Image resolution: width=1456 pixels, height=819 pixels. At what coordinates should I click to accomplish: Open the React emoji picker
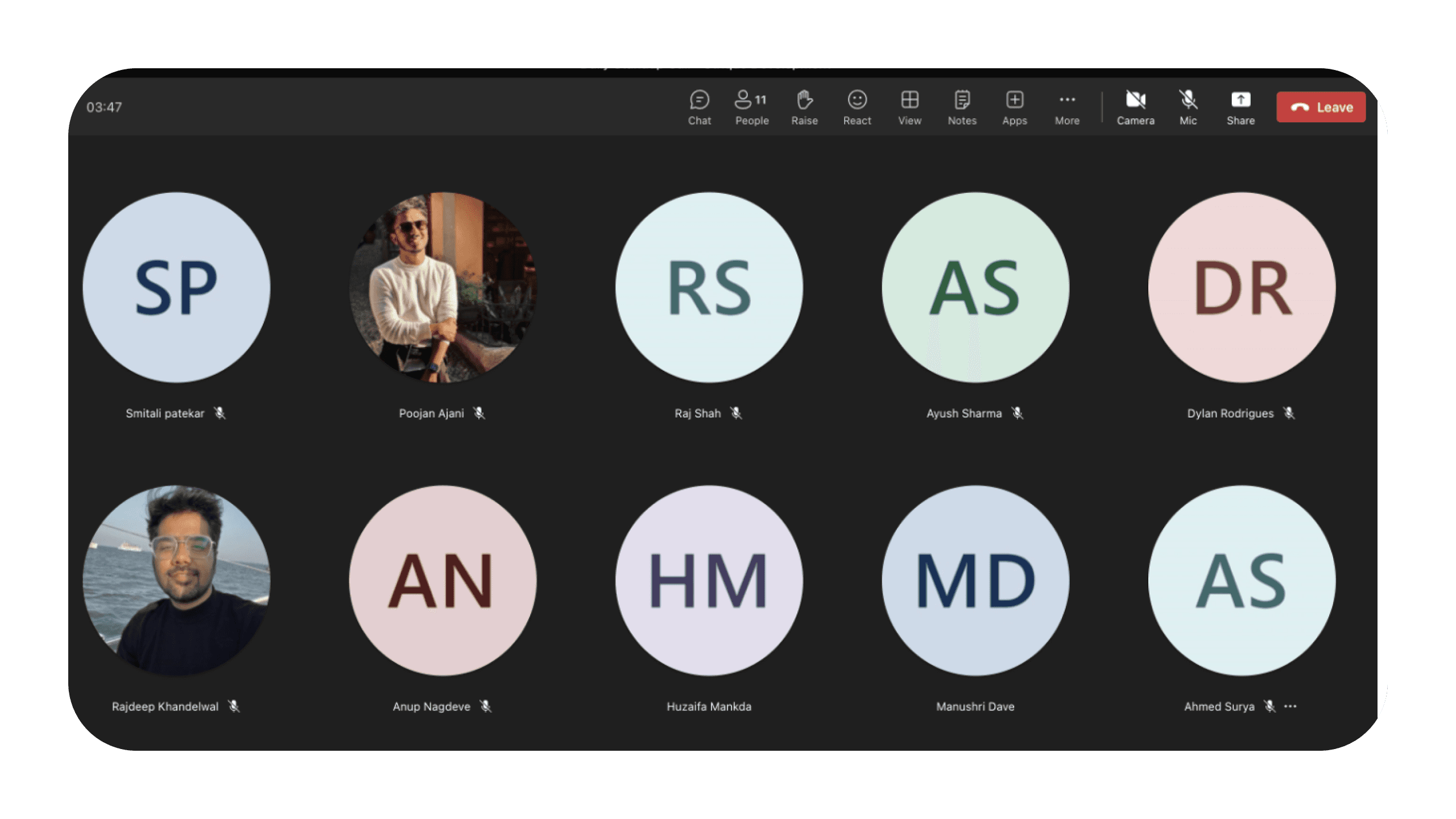pos(857,107)
